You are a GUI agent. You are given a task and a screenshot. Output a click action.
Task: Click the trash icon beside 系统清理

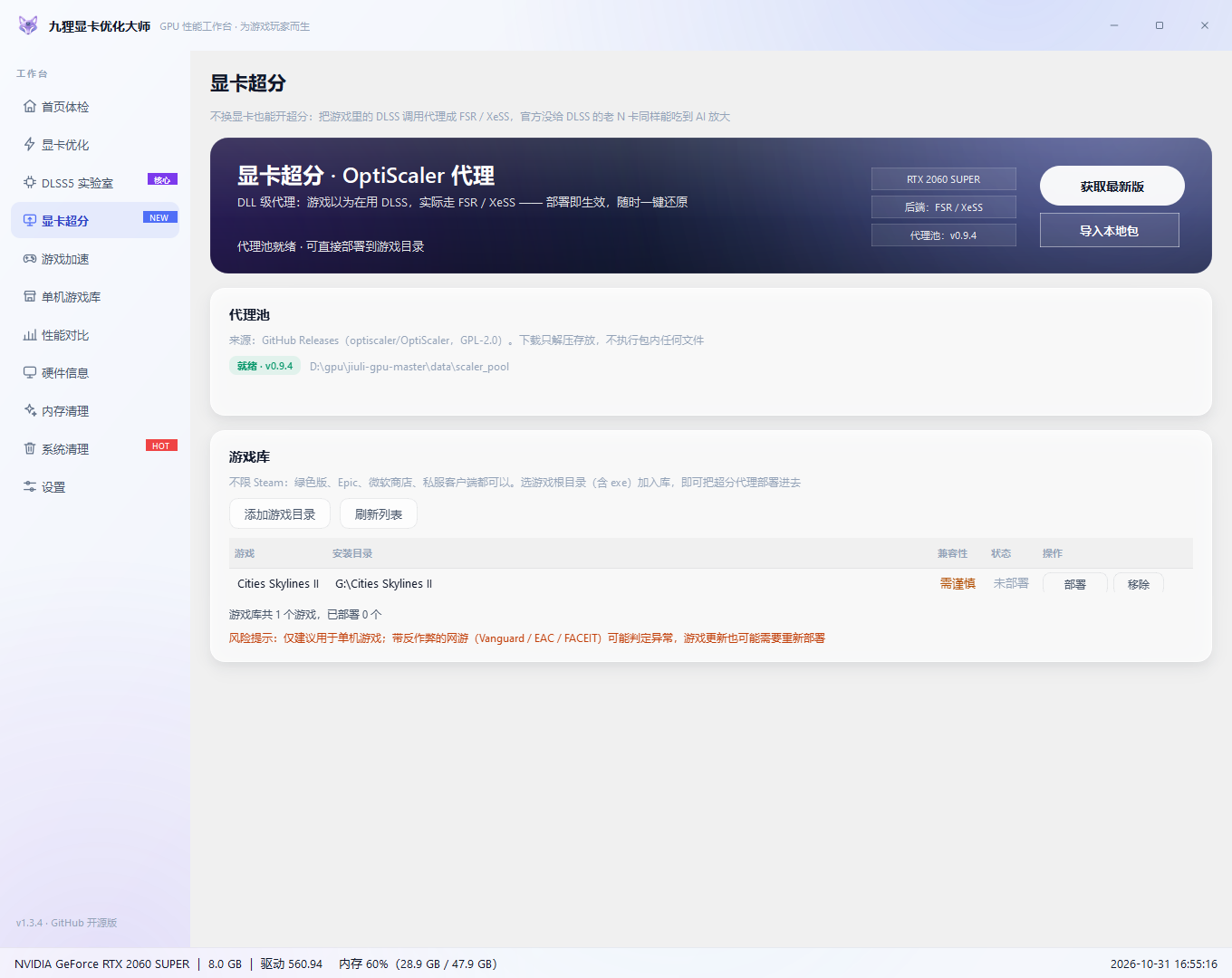pos(30,449)
